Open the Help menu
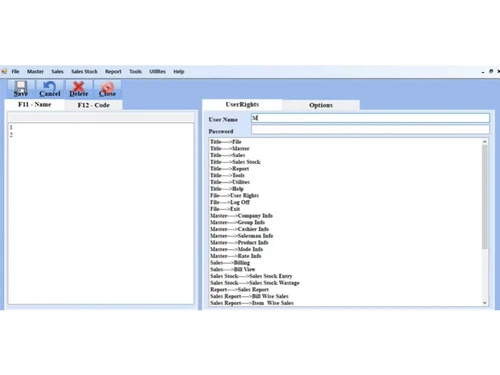Viewport: 500px width, 375px height. pyautogui.click(x=179, y=71)
